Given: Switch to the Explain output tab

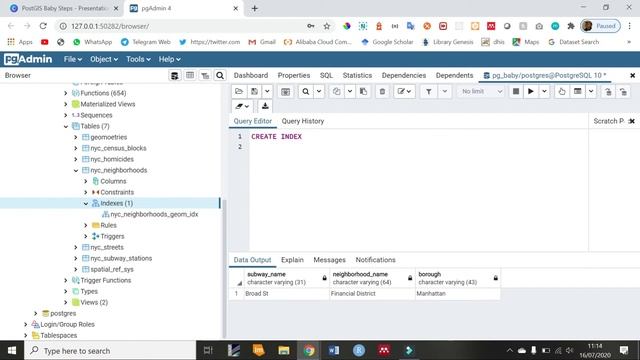Looking at the screenshot, I should (292, 260).
